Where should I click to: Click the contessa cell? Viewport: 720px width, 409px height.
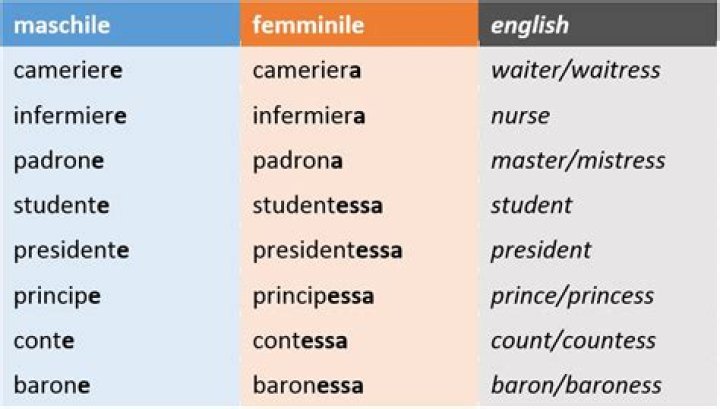point(300,341)
